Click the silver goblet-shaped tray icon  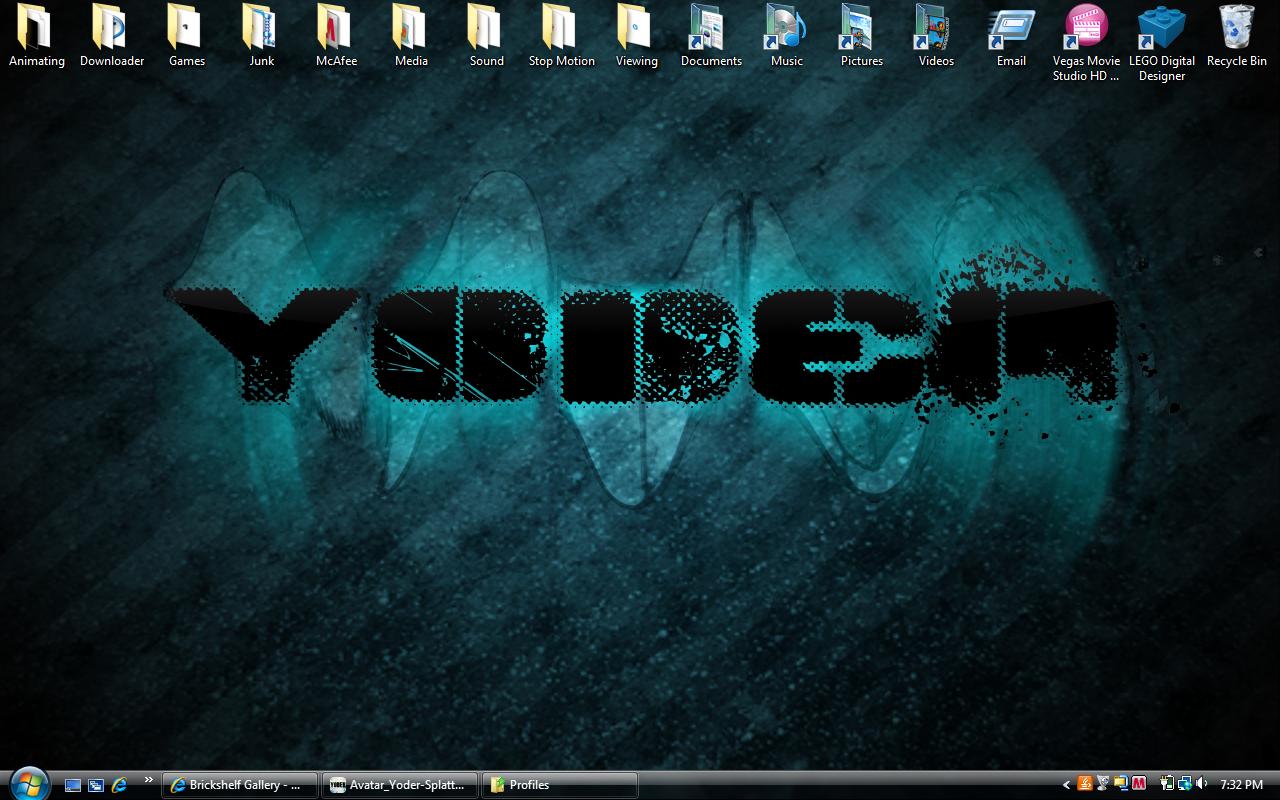1103,785
